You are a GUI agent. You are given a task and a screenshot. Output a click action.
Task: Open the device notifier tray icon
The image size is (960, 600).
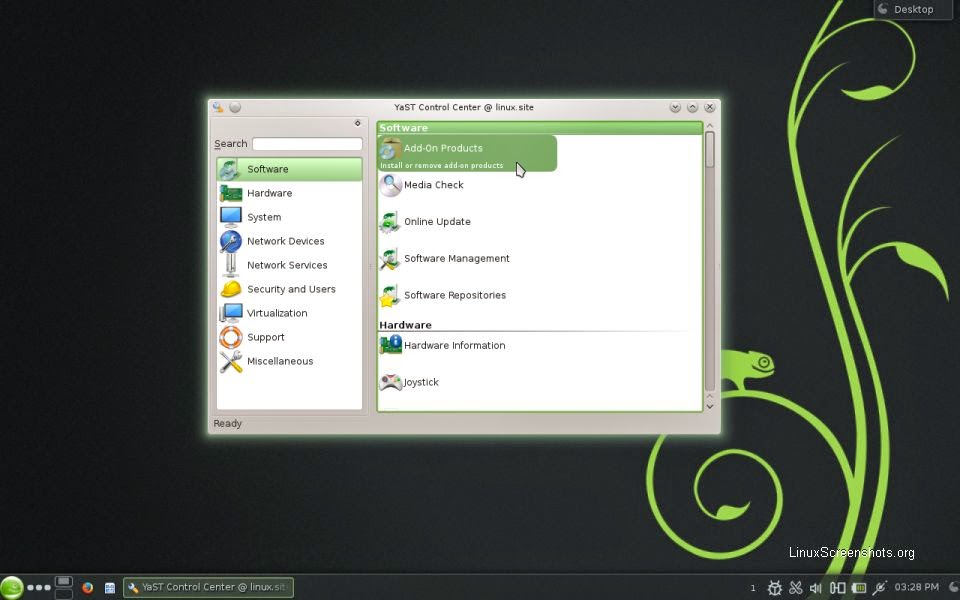[x=838, y=588]
